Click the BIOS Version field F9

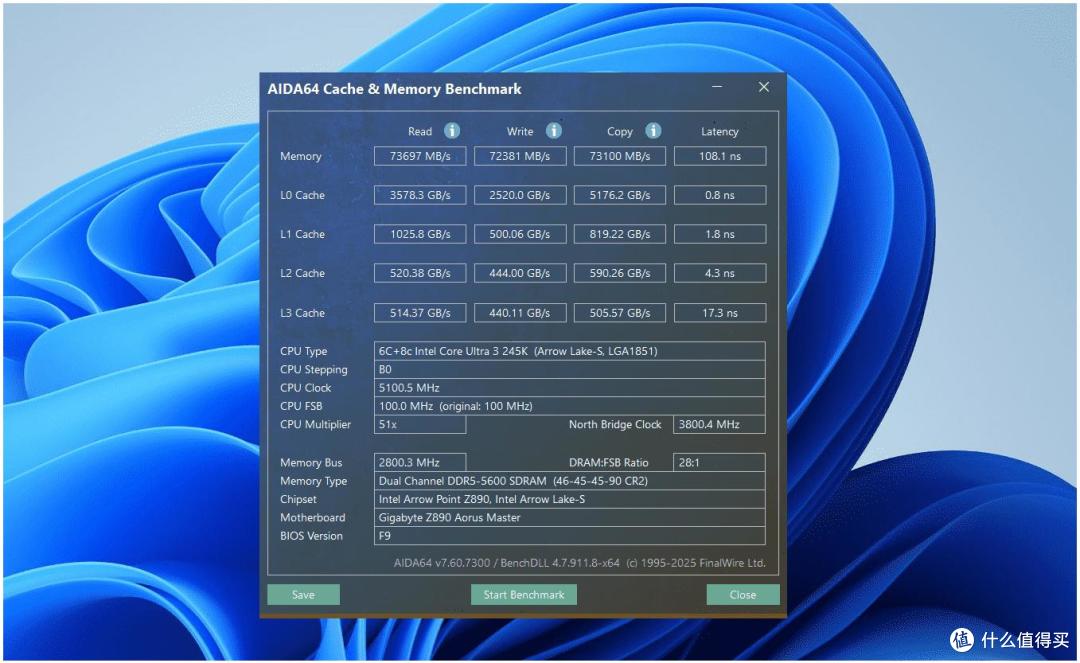[x=570, y=536]
